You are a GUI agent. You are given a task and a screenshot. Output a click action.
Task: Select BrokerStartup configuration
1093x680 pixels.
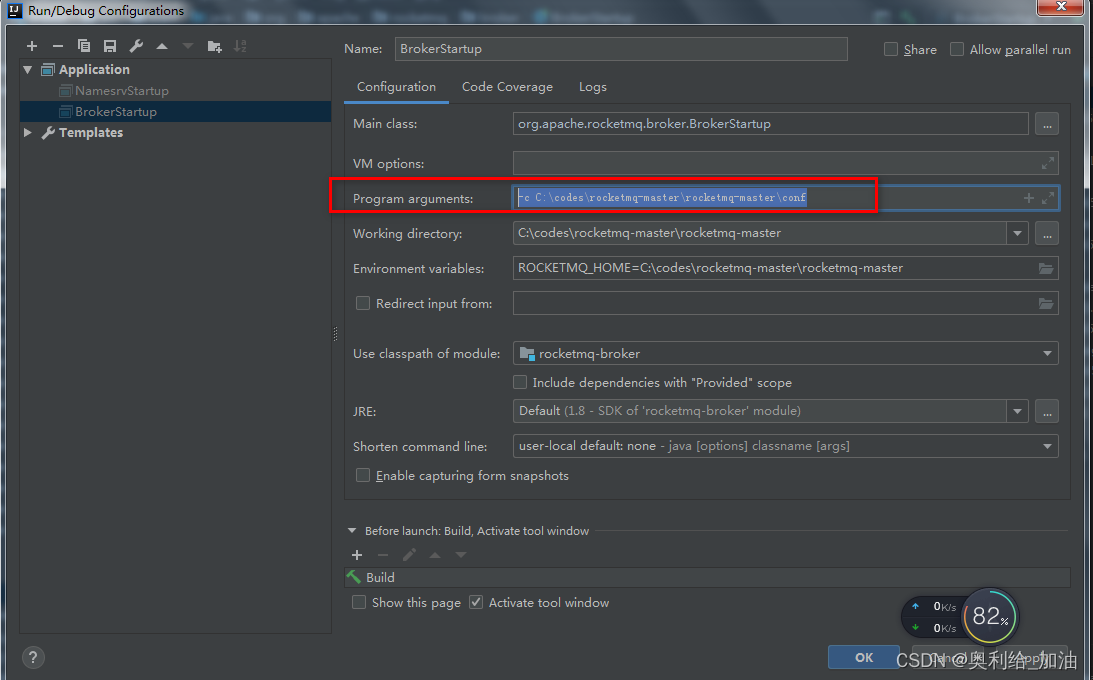point(176,111)
